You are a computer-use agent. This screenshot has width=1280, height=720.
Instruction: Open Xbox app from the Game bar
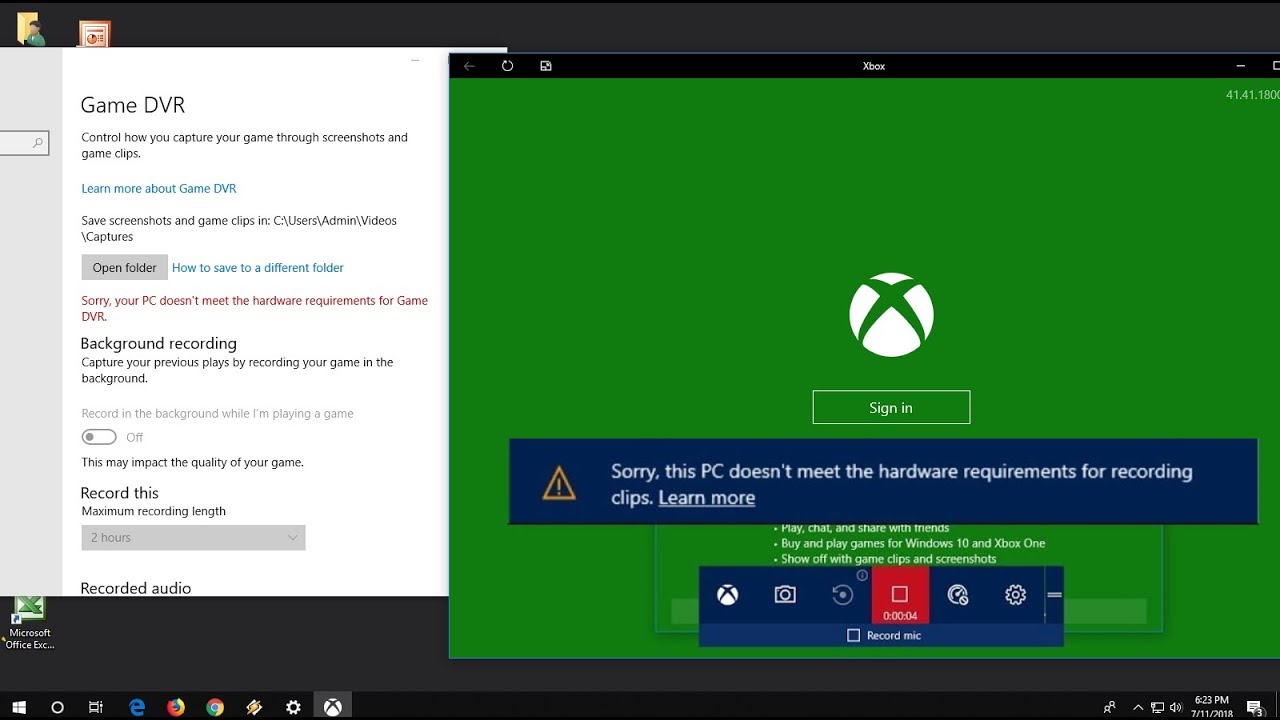tap(727, 595)
